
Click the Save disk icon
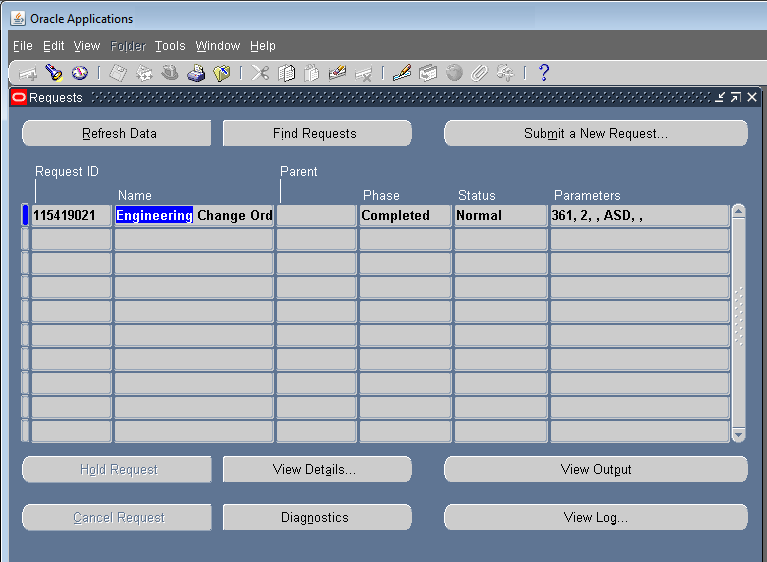tap(118, 73)
